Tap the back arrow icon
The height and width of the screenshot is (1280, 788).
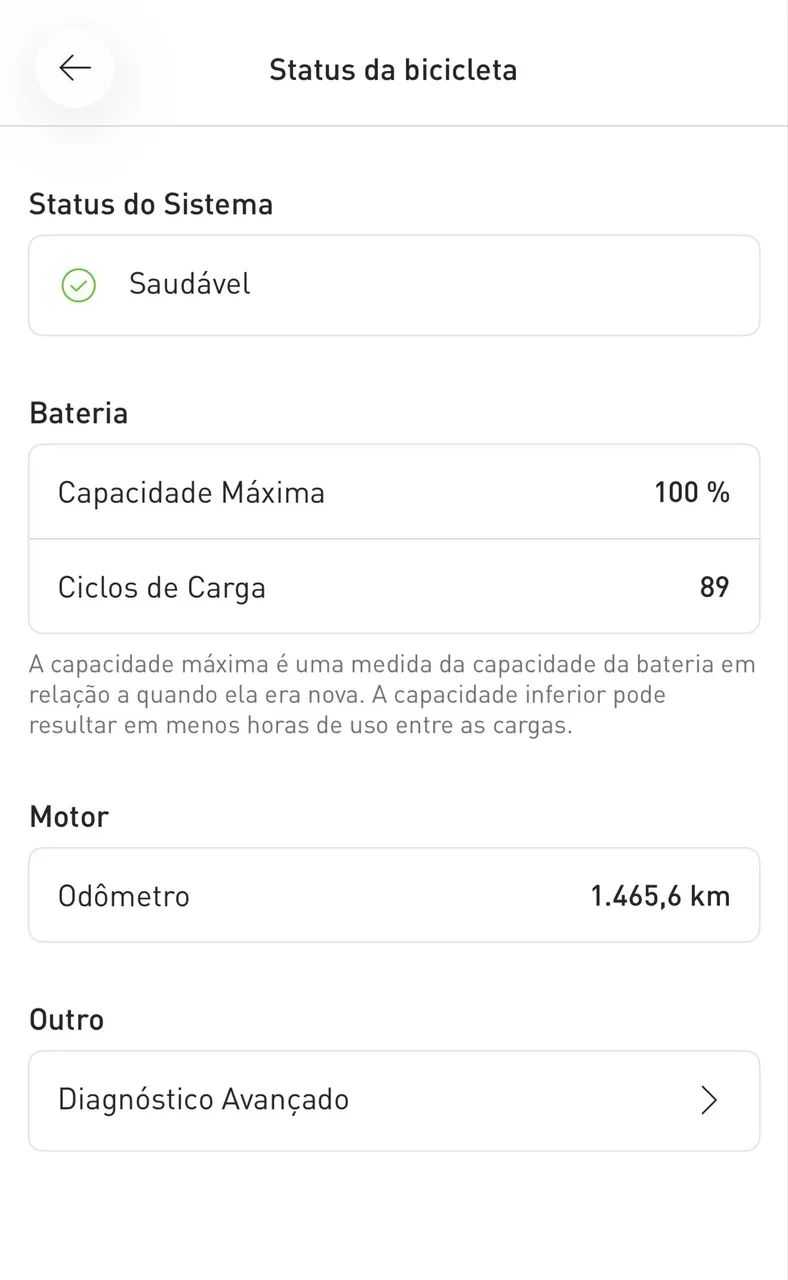pos(75,68)
